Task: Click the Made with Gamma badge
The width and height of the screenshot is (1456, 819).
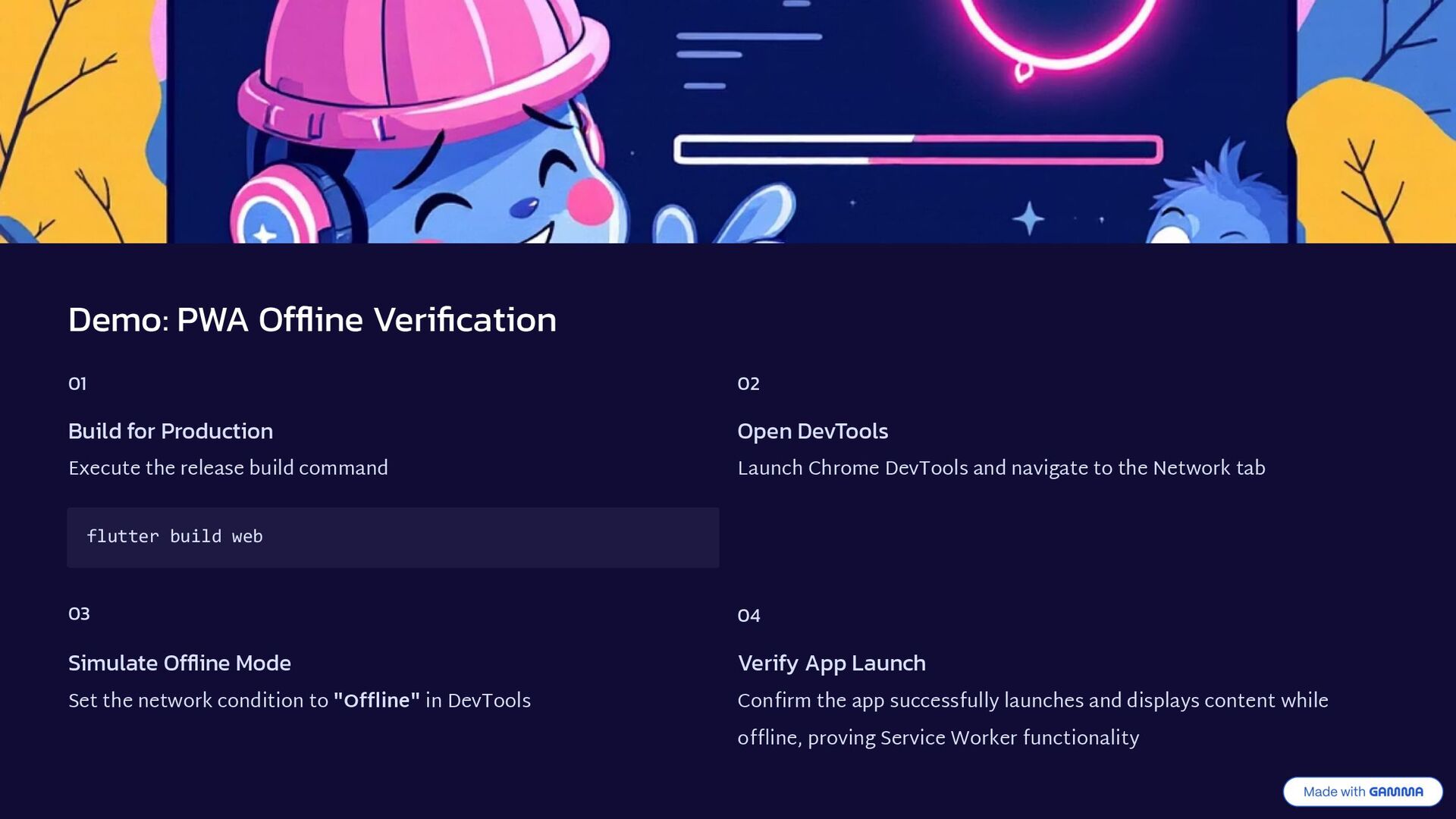Action: pyautogui.click(x=1362, y=792)
